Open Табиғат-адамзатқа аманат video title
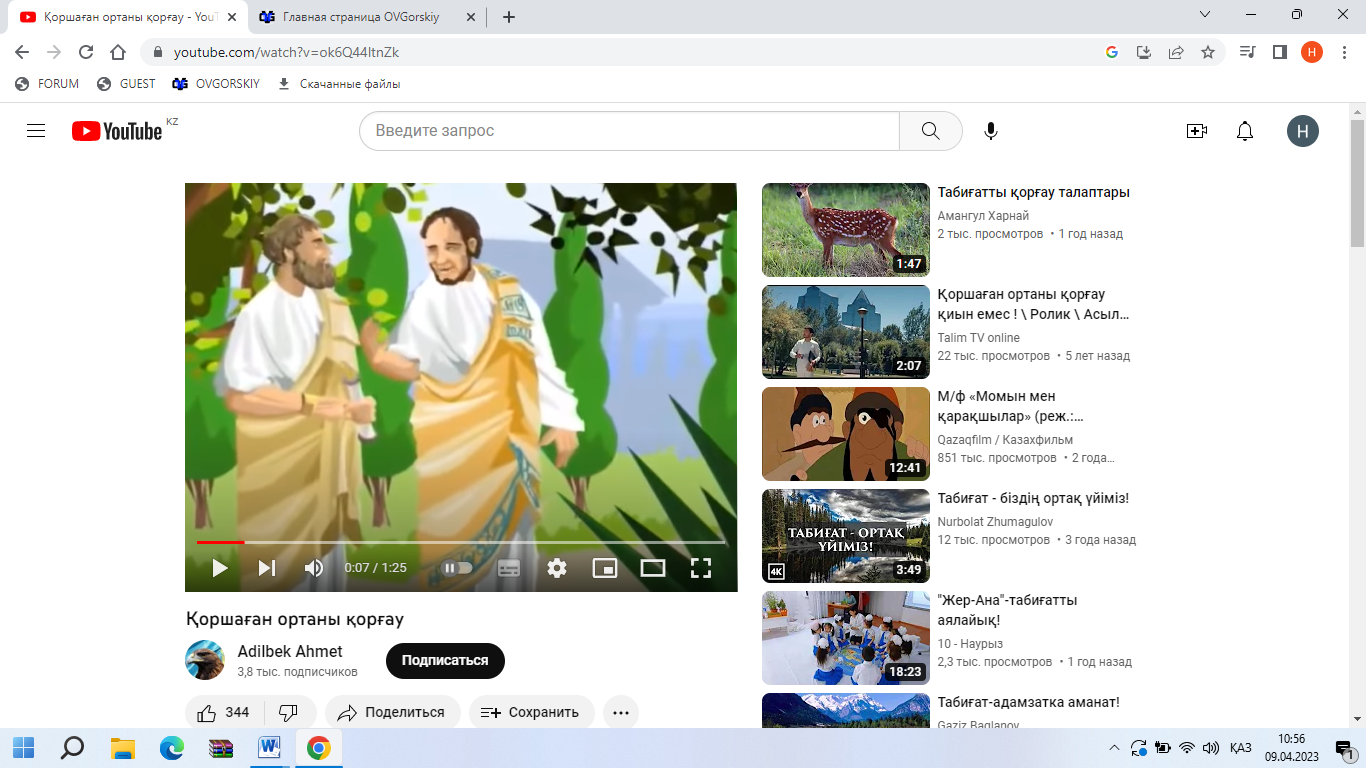The image size is (1366, 768). 1029,702
